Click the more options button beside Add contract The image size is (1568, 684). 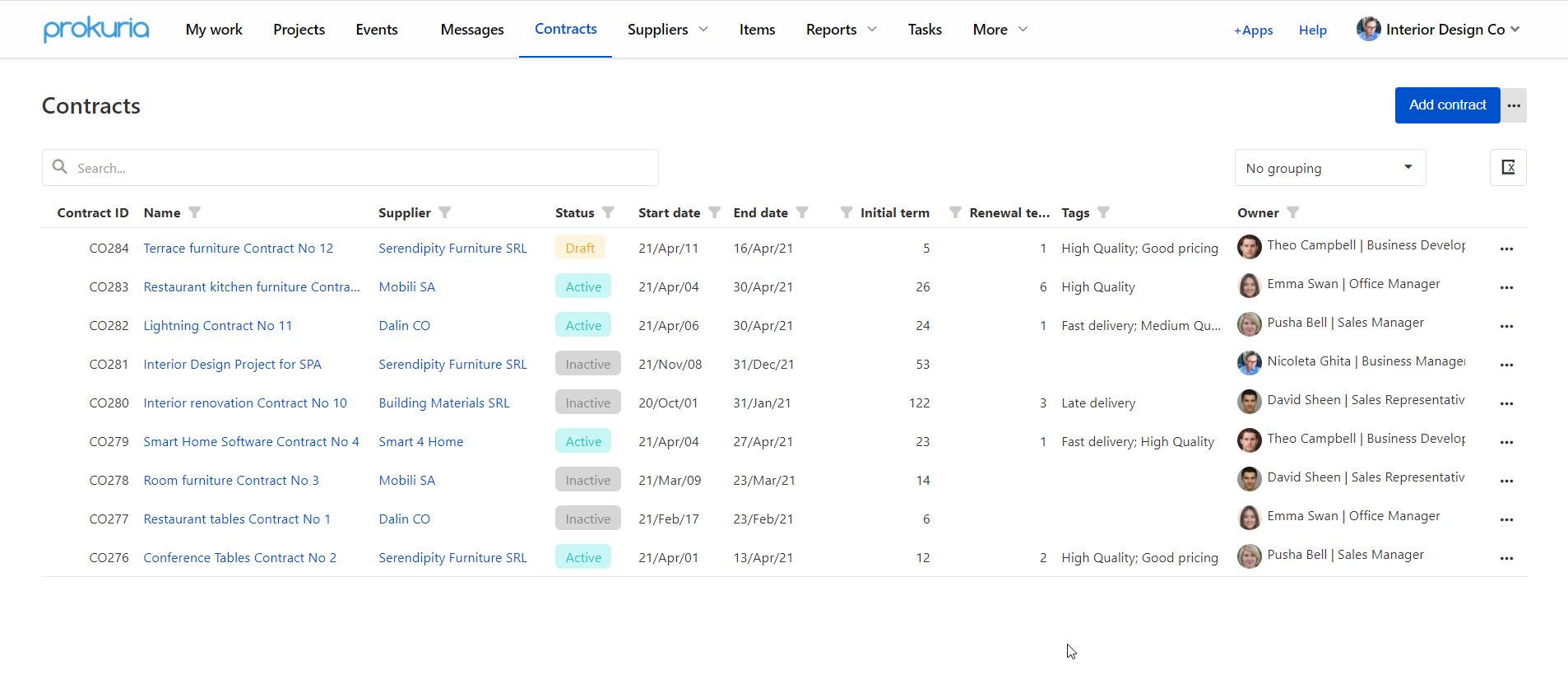point(1514,105)
